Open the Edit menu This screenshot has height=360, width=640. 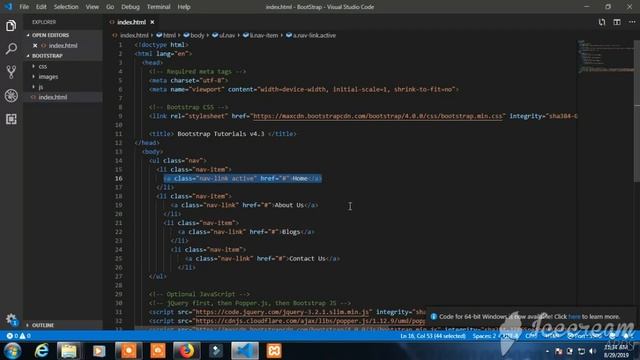click(x=41, y=7)
